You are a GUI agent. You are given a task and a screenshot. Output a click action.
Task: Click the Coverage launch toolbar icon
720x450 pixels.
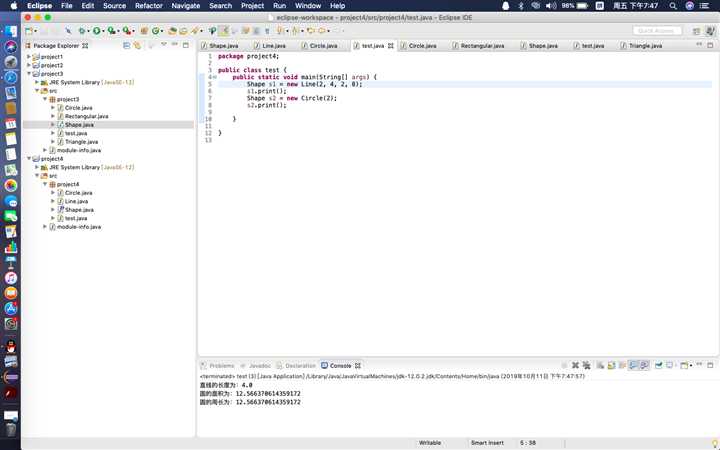coord(112,31)
